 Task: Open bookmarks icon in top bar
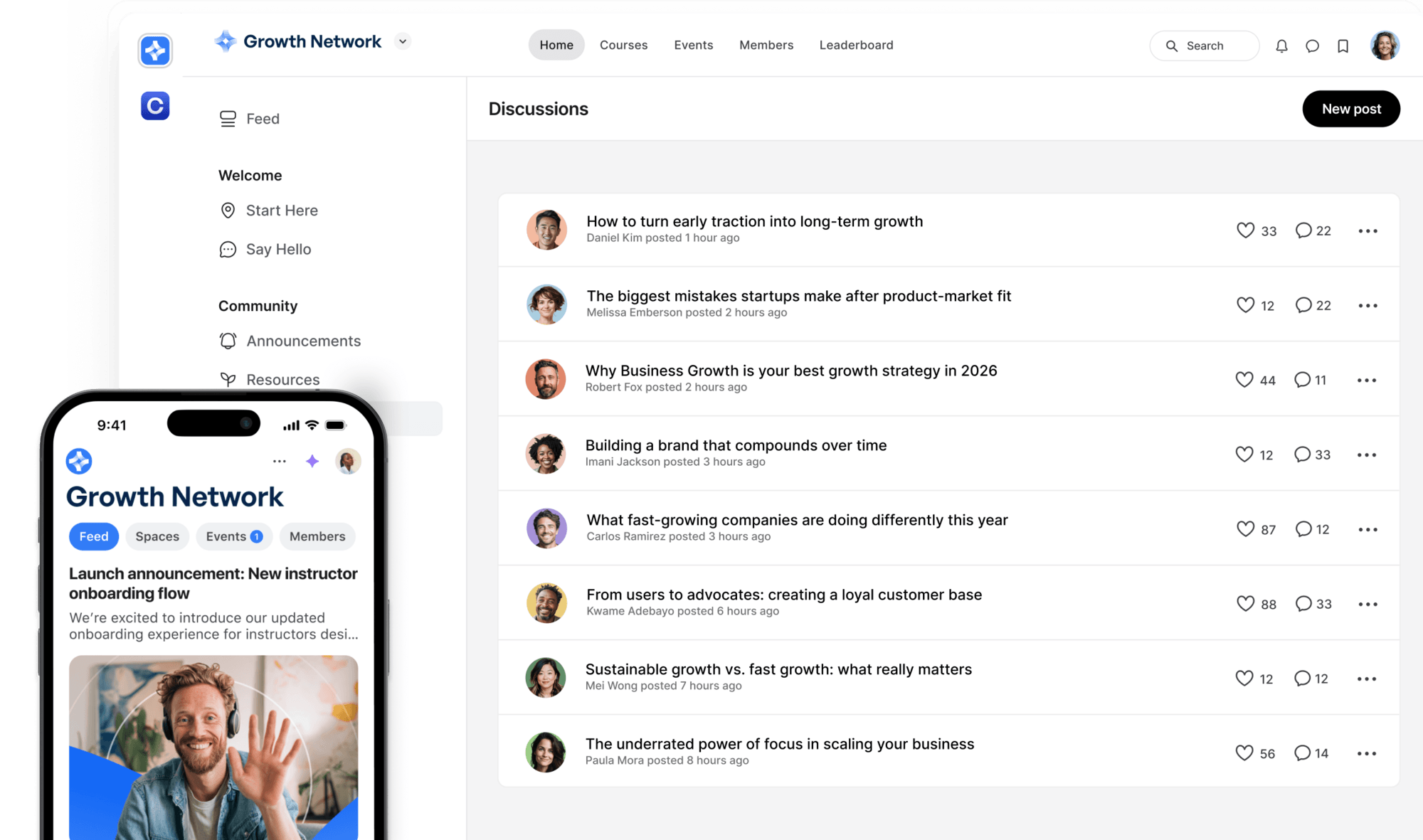click(x=1343, y=46)
